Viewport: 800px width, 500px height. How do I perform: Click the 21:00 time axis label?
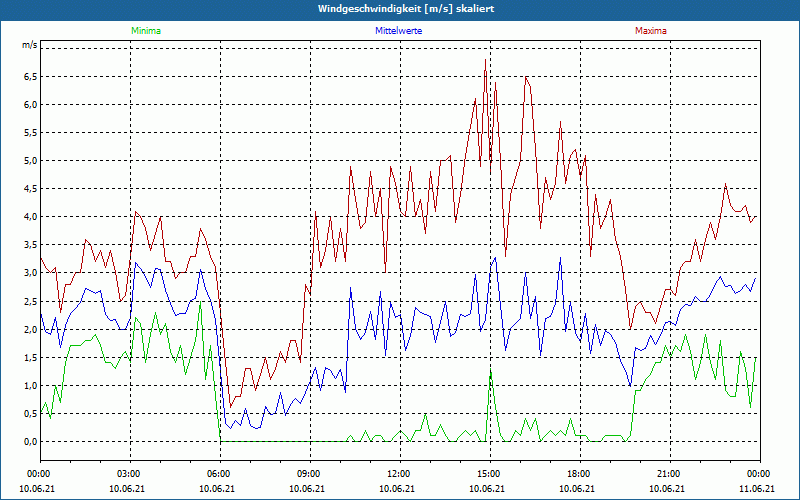(670, 474)
